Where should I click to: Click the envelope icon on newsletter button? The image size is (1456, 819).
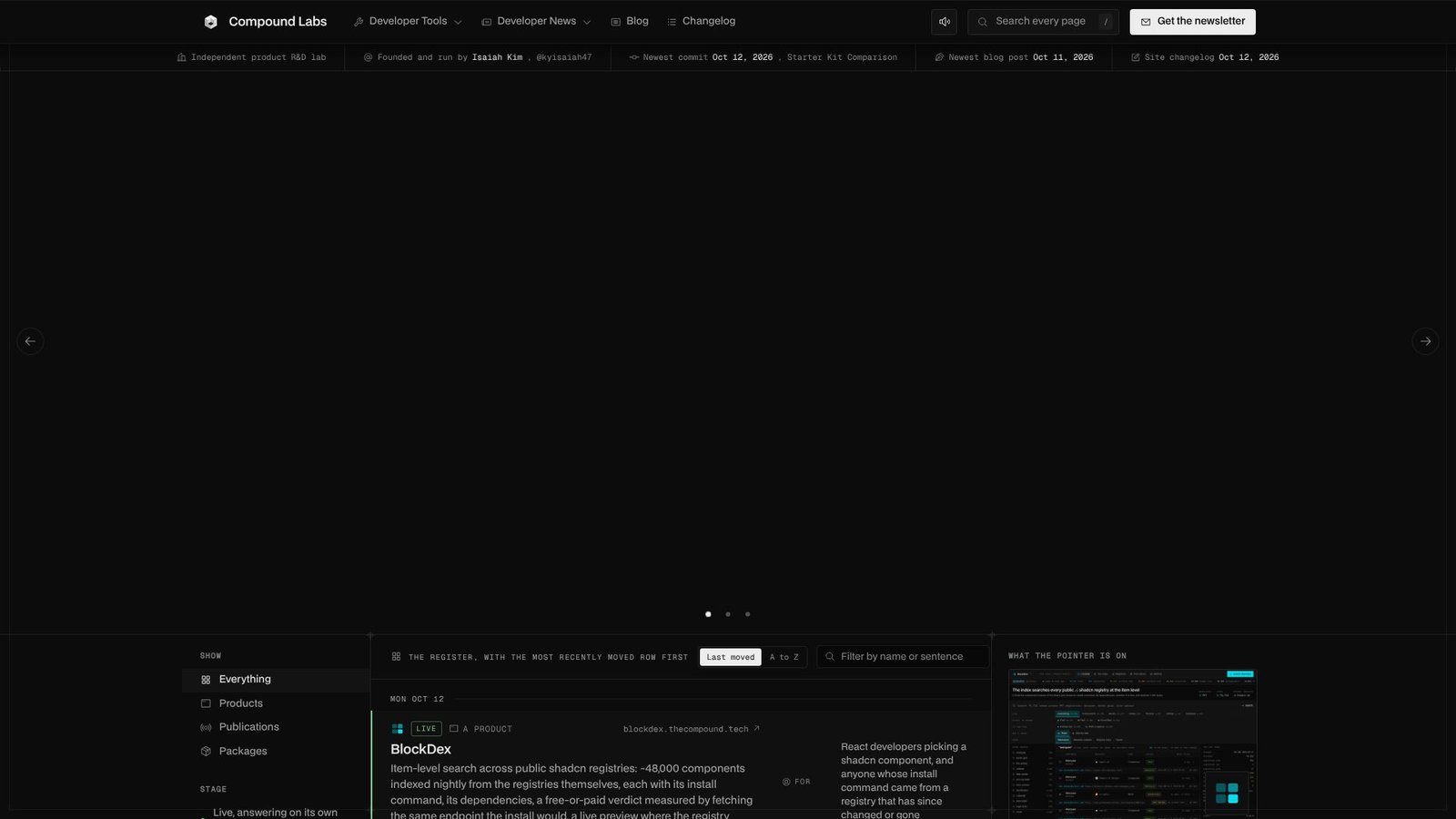click(x=1146, y=22)
